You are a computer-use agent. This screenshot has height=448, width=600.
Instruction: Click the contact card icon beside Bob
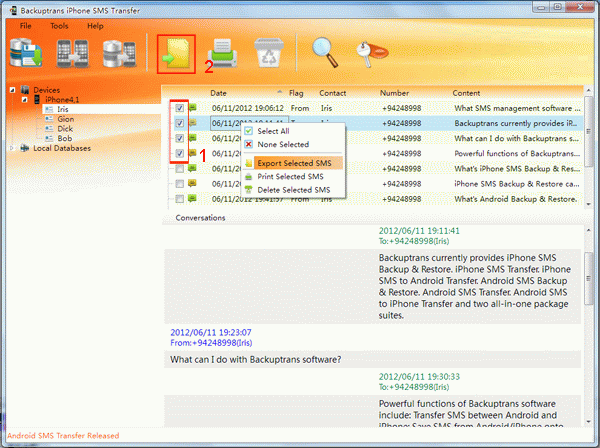point(49,138)
